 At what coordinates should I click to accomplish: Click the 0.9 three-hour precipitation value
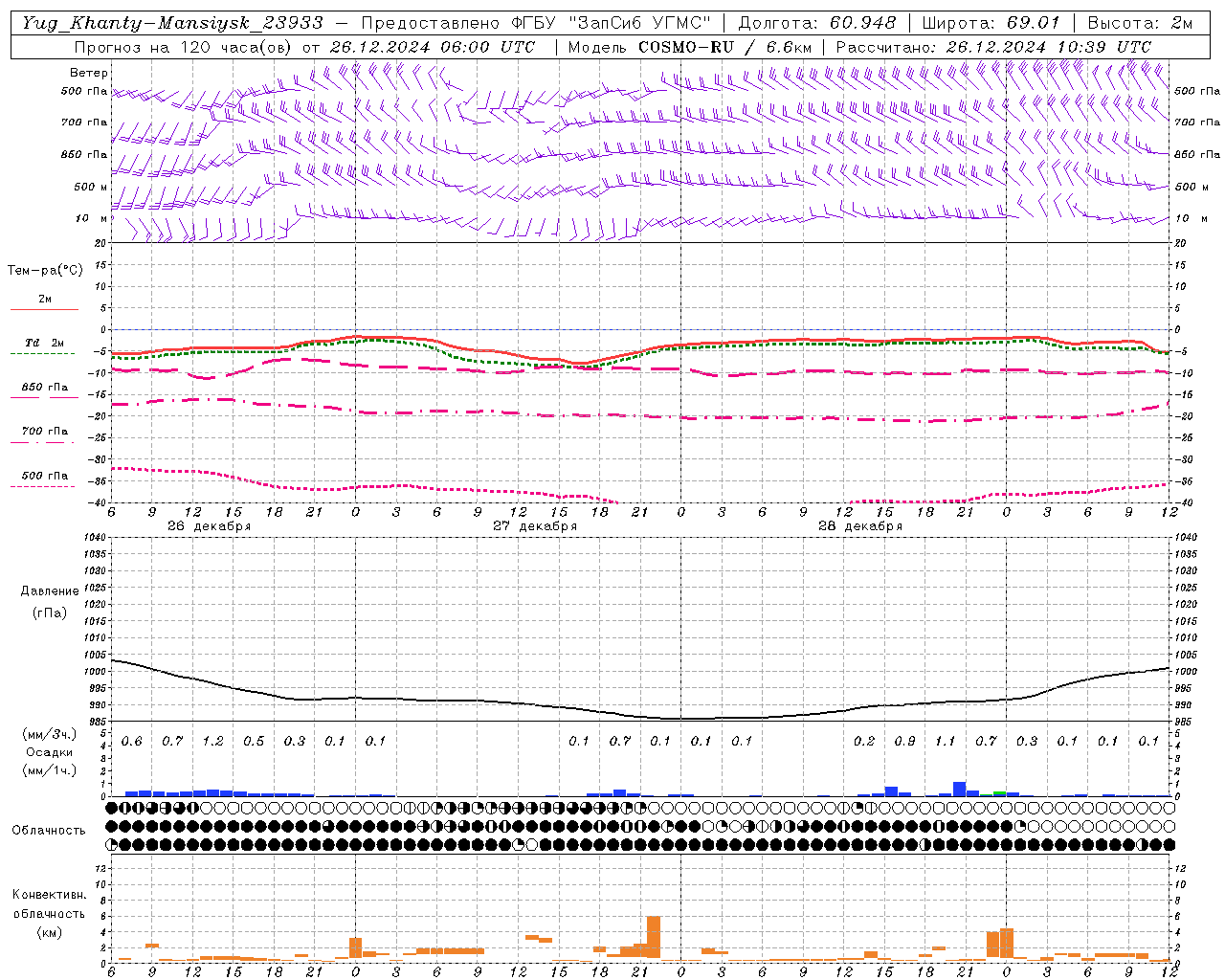click(904, 742)
